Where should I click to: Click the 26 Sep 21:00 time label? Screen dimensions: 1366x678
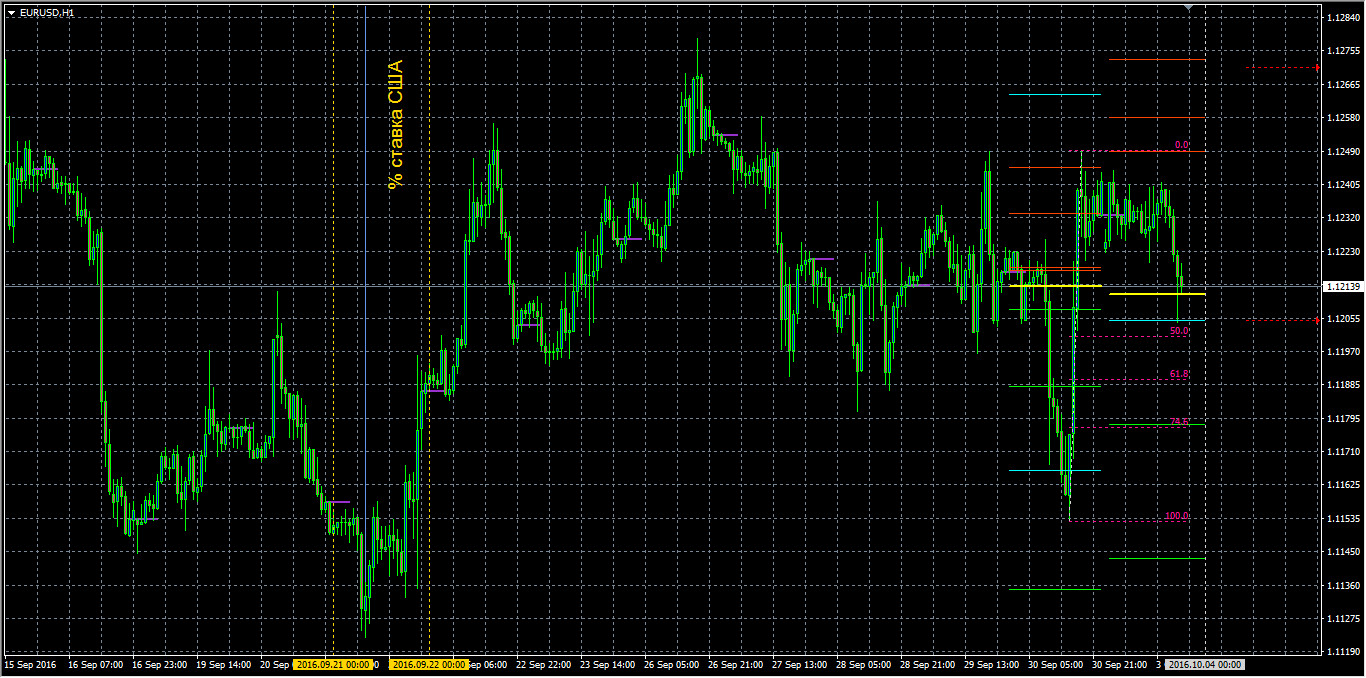pyautogui.click(x=736, y=664)
